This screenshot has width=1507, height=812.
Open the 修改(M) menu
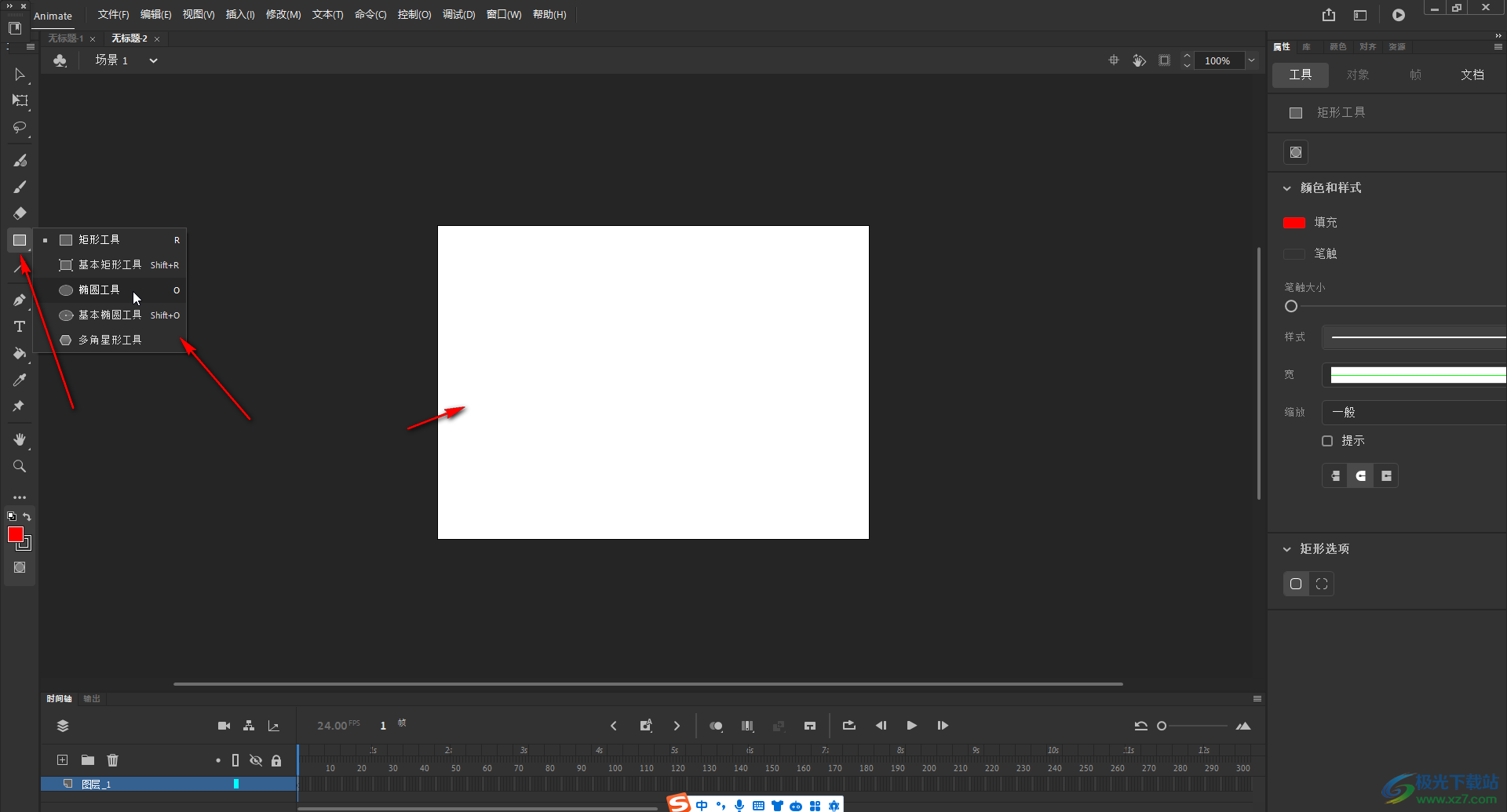click(283, 15)
